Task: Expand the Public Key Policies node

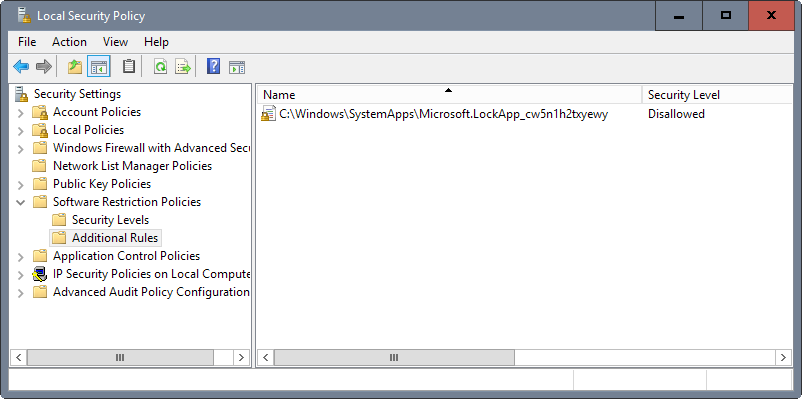Action: (20, 185)
